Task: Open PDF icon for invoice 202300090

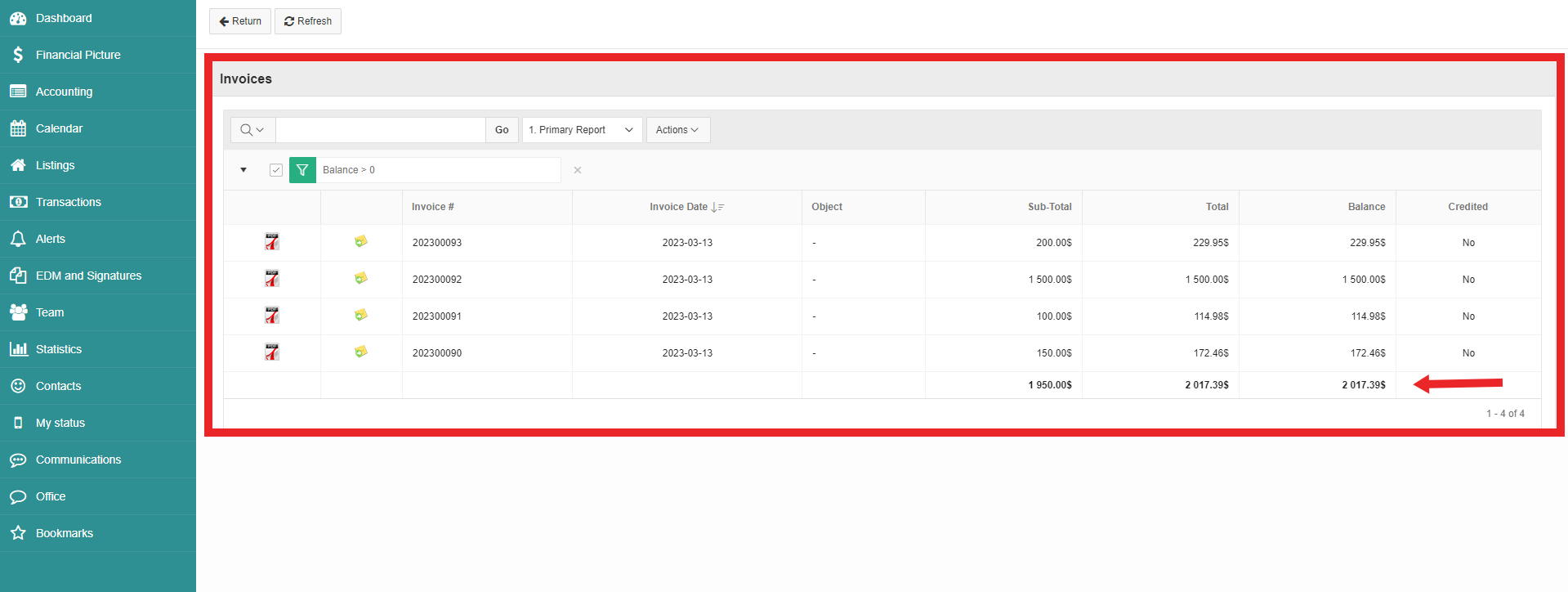Action: click(272, 352)
